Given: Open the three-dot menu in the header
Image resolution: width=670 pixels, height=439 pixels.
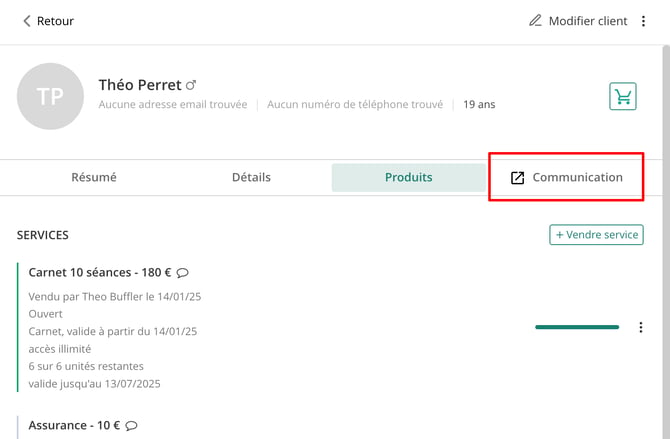Looking at the screenshot, I should [x=643, y=21].
